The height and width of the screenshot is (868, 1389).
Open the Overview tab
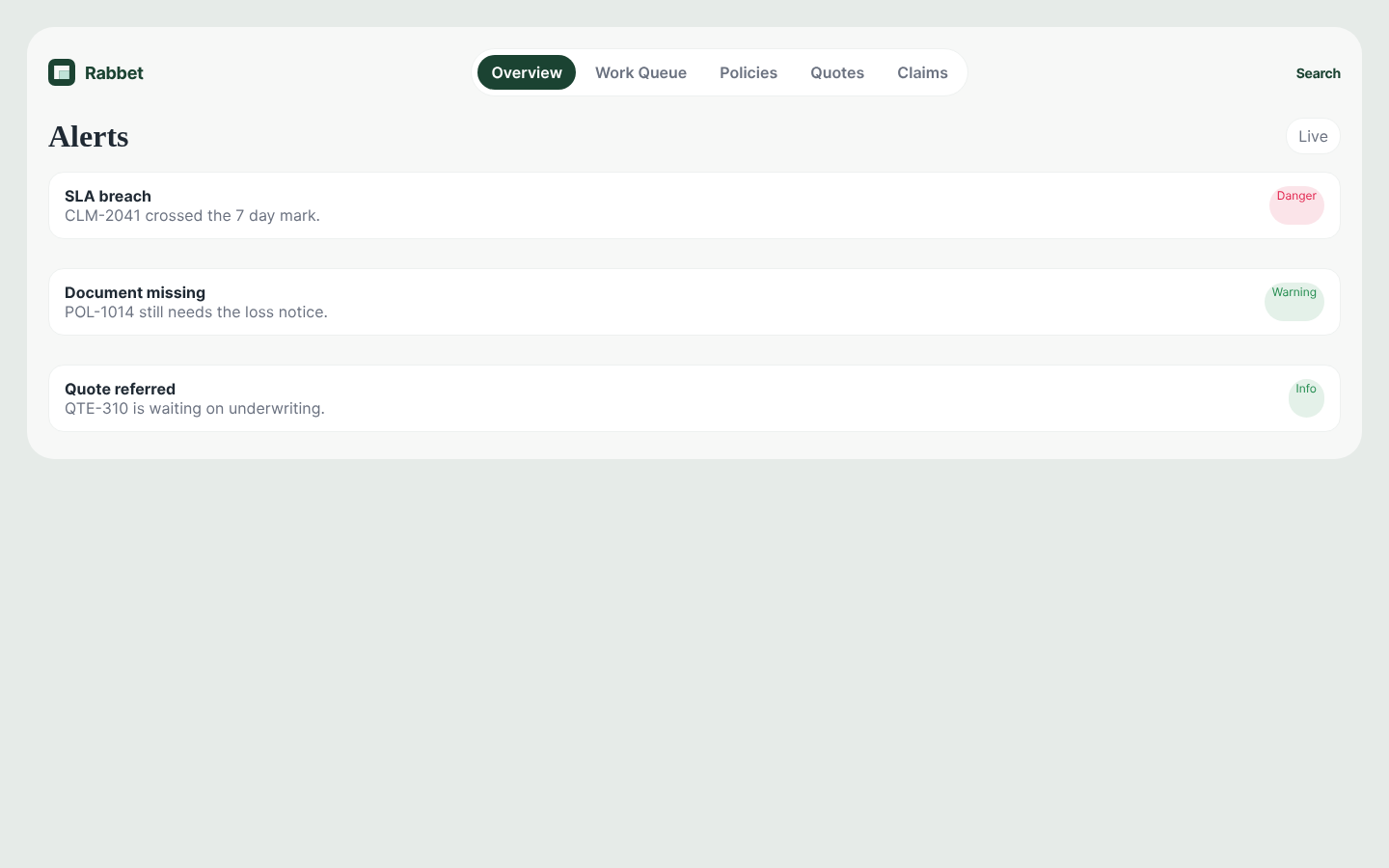click(x=527, y=72)
